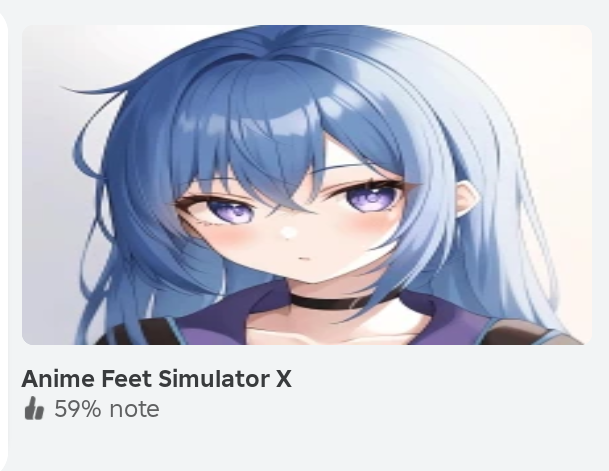
Task: Click the like icon beside 59%
Action: (34, 408)
